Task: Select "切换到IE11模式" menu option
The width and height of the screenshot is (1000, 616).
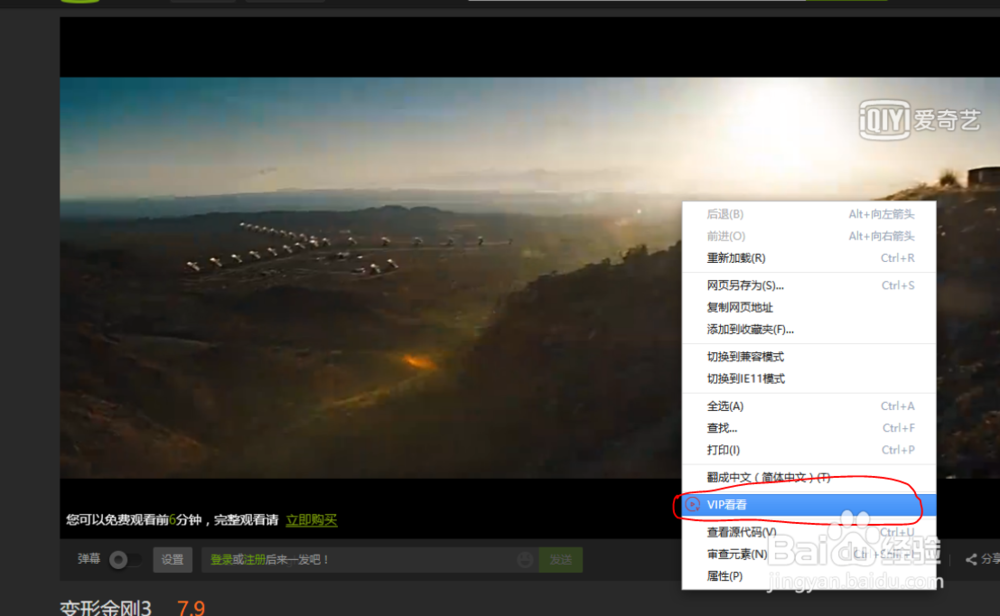Action: 809,379
